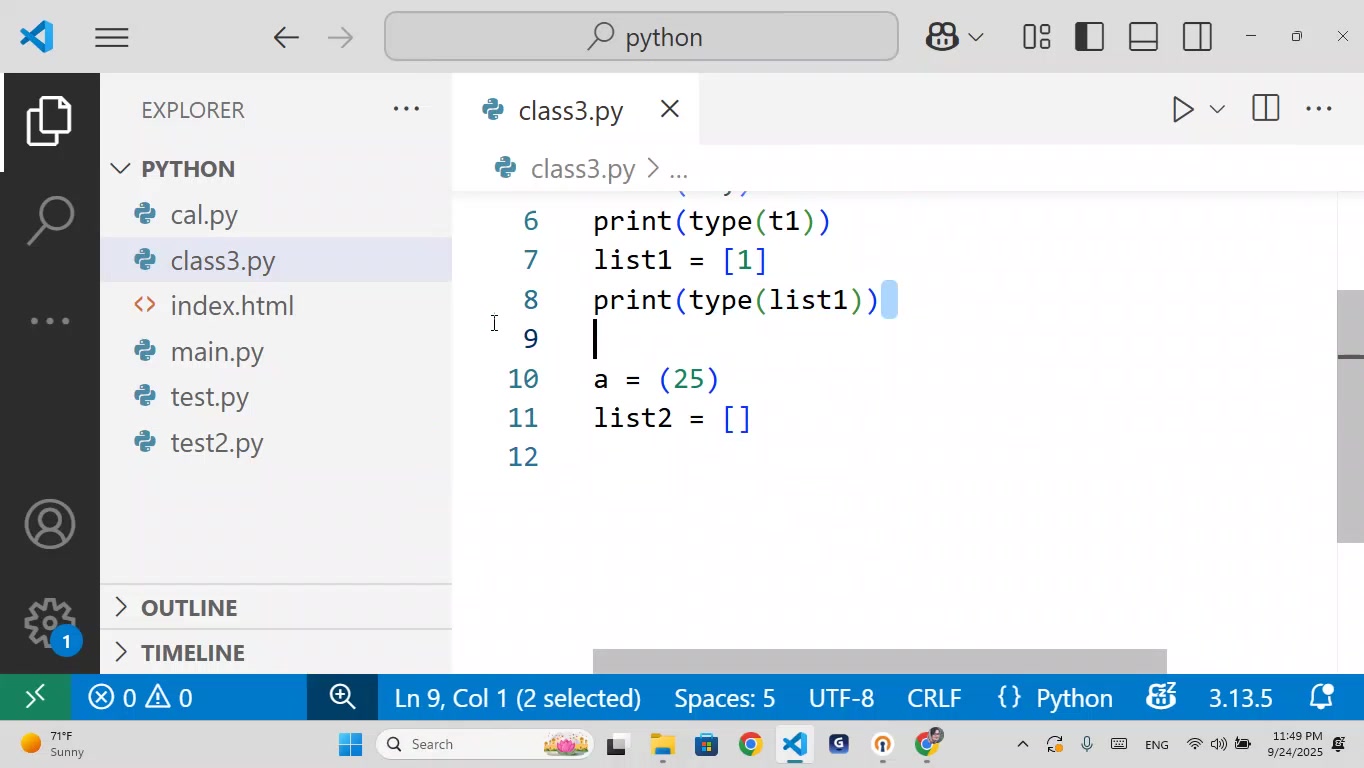The width and height of the screenshot is (1364, 768).
Task: Click the extension status icon before 3.13.5
Action: coord(1161,697)
